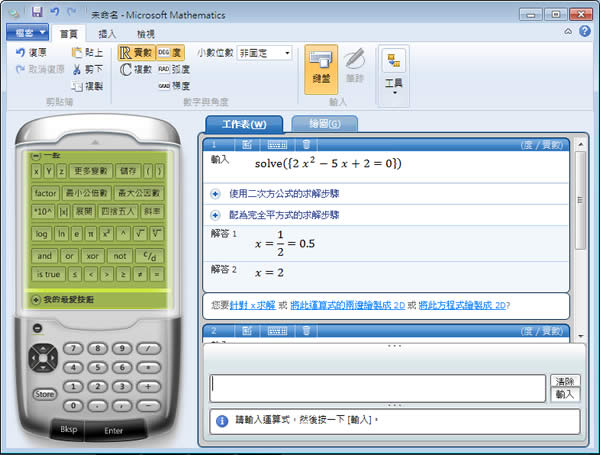Click the trash icon on entry 1
Image resolution: width=600 pixels, height=455 pixels.
click(307, 144)
